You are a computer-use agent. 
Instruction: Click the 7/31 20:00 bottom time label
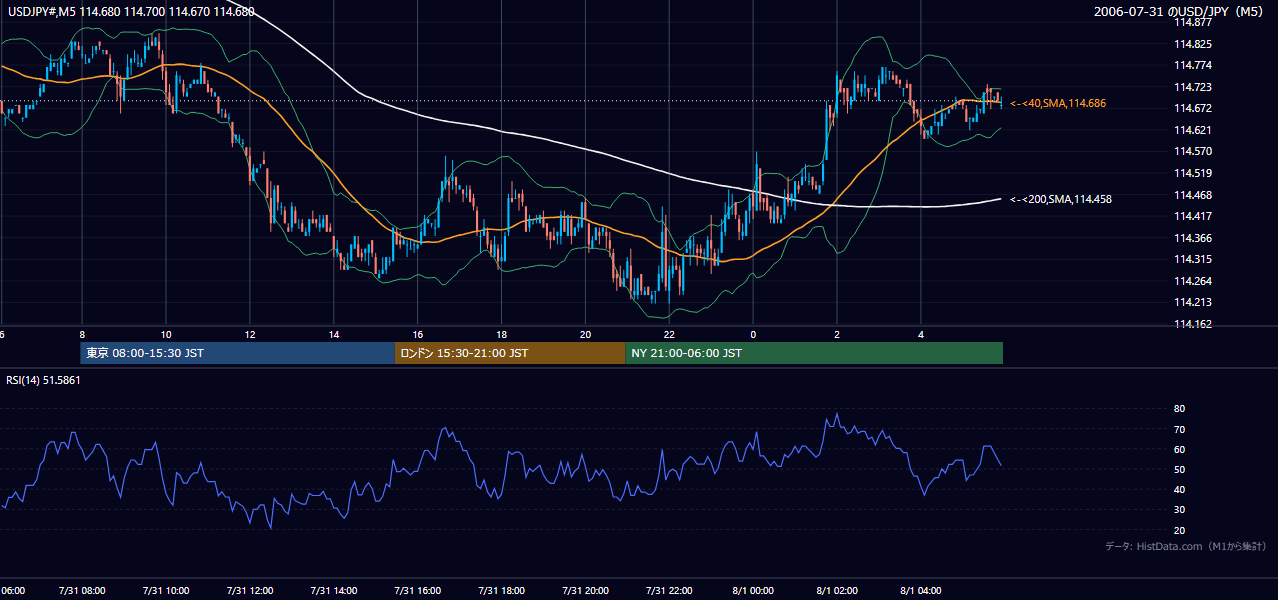(x=586, y=590)
